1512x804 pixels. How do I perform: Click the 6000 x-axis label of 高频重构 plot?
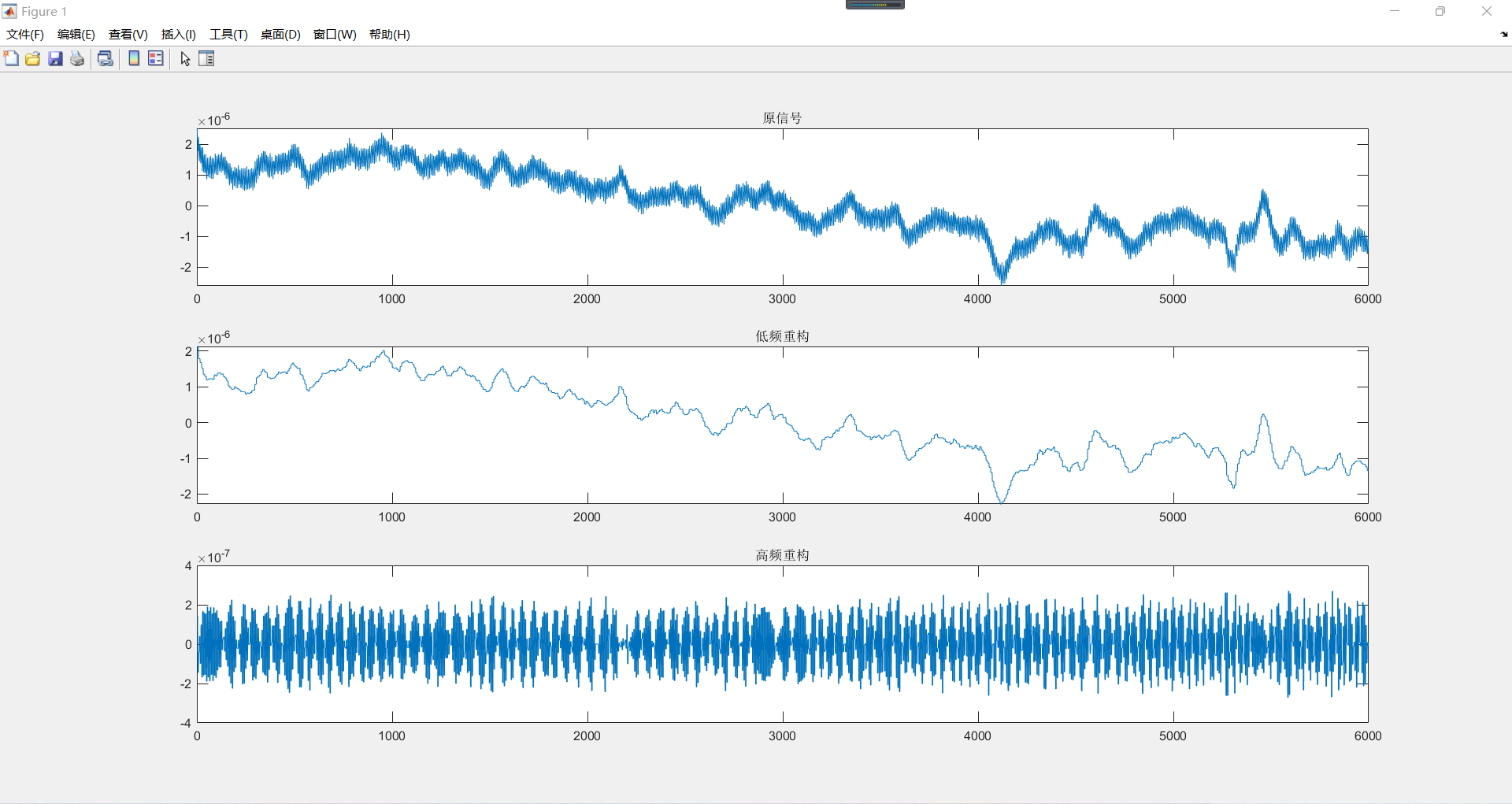click(1368, 735)
